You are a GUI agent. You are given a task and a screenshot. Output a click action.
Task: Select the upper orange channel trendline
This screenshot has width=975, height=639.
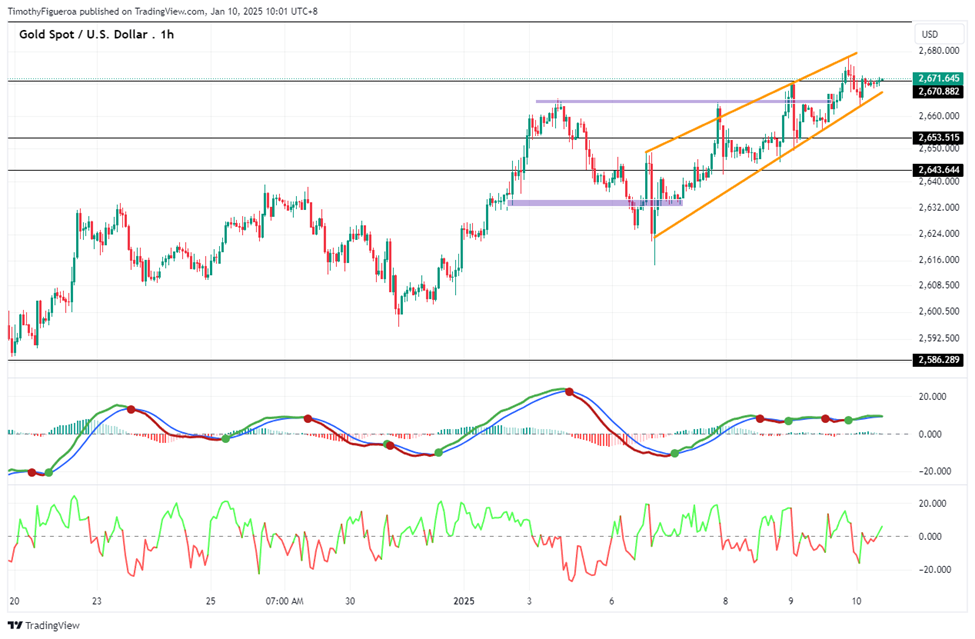[751, 103]
